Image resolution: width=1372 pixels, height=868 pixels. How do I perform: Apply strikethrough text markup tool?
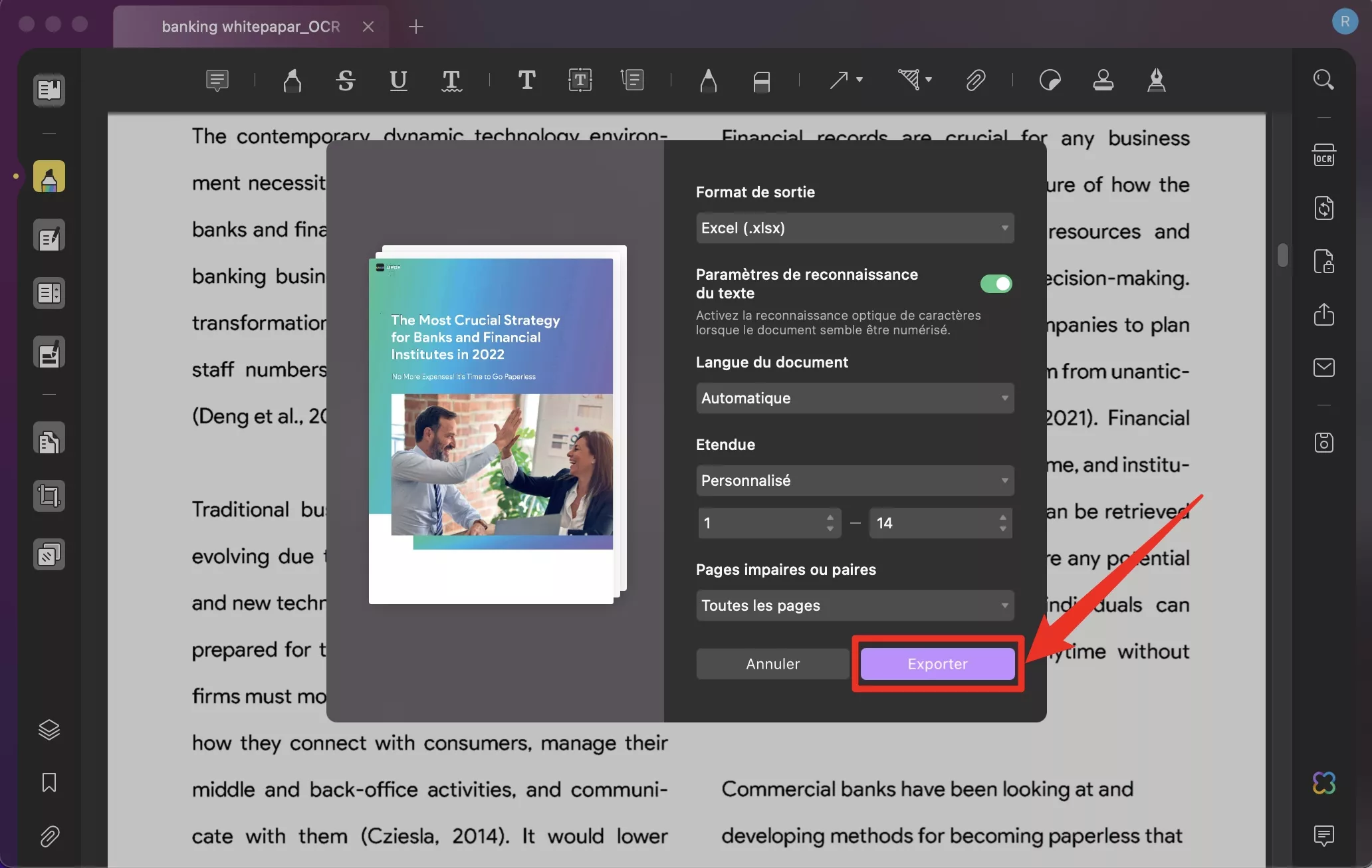[345, 80]
